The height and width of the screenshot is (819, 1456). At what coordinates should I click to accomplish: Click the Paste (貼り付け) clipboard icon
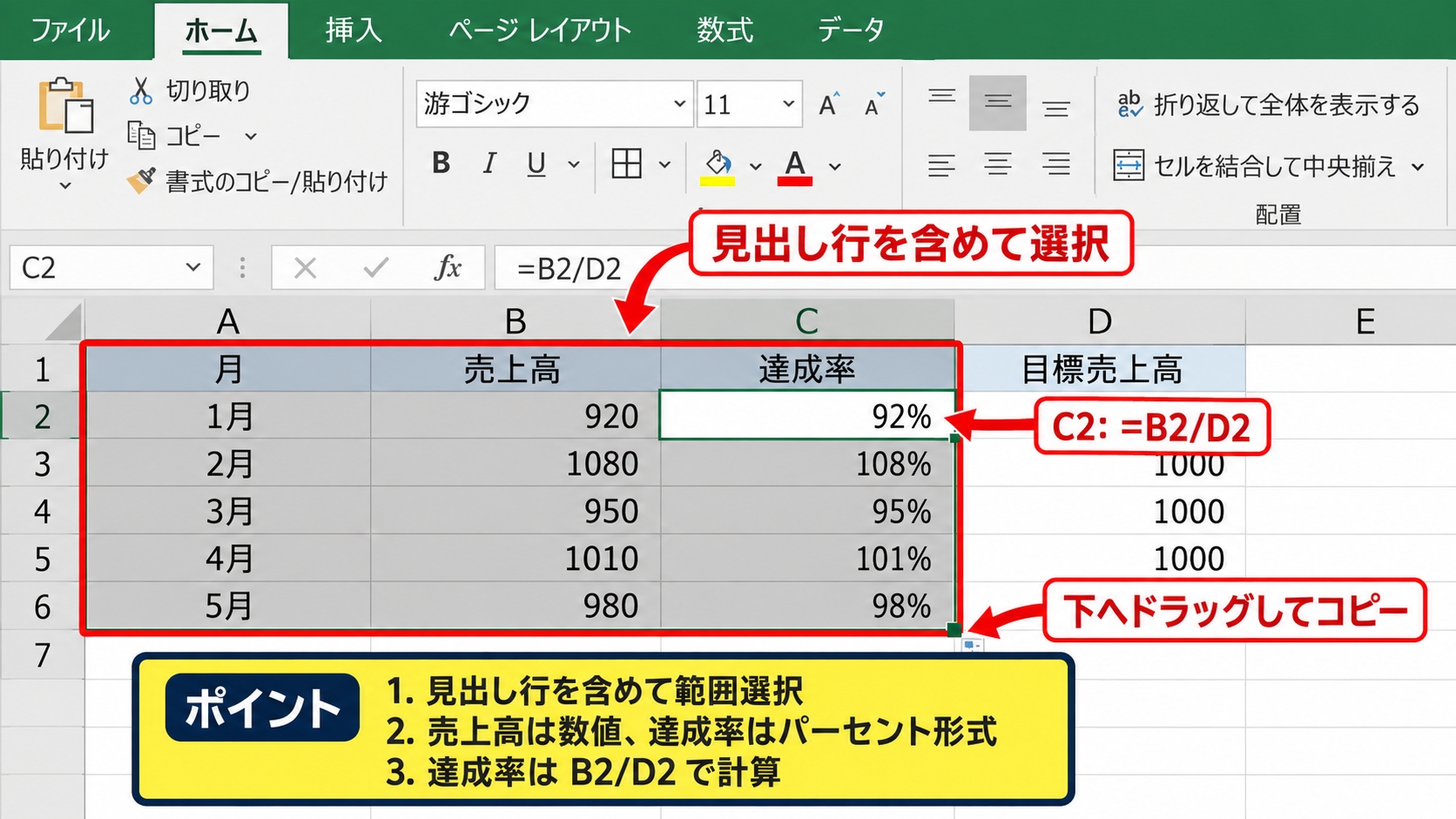[65, 105]
